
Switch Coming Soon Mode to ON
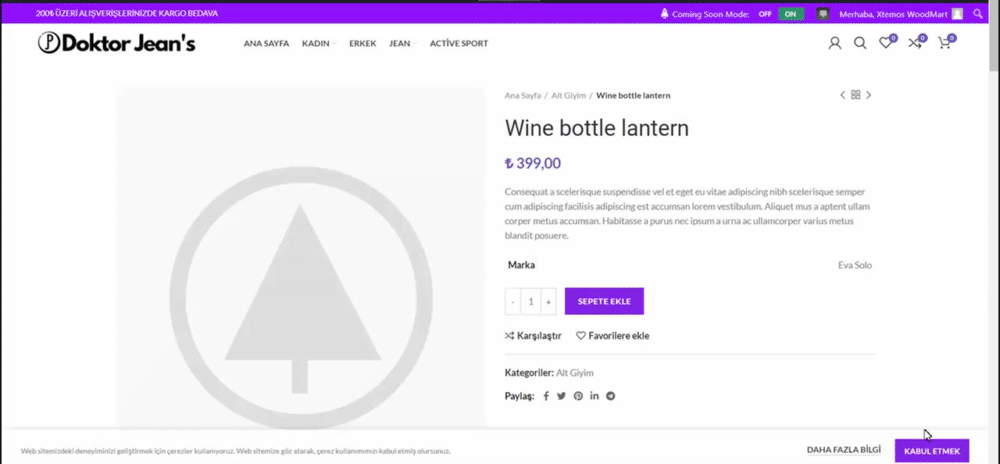click(791, 14)
